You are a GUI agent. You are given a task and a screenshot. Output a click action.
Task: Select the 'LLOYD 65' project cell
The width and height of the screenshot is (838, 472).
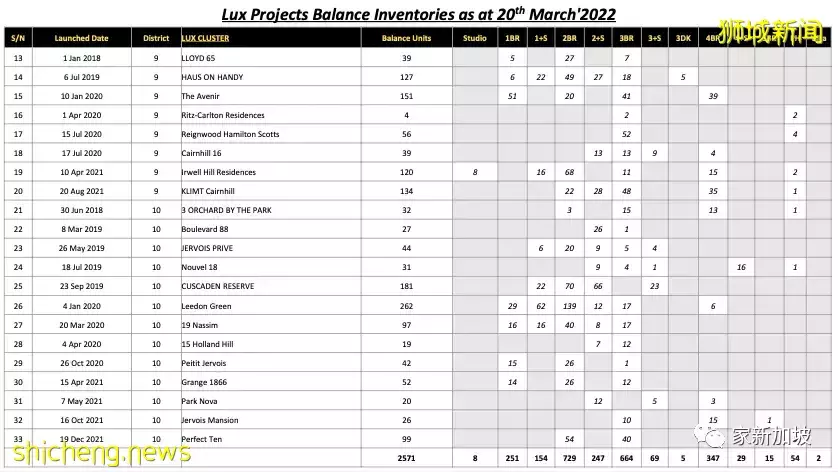pyautogui.click(x=200, y=58)
